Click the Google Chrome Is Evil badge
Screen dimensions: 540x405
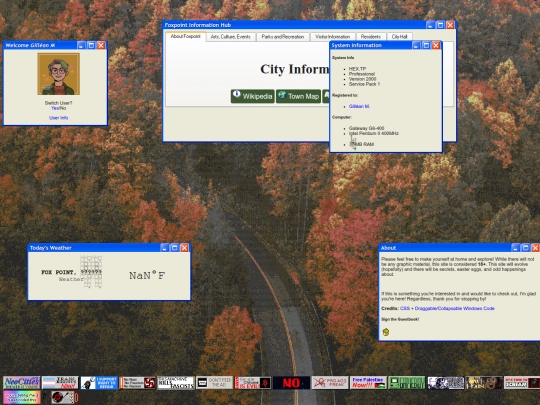coord(253,383)
